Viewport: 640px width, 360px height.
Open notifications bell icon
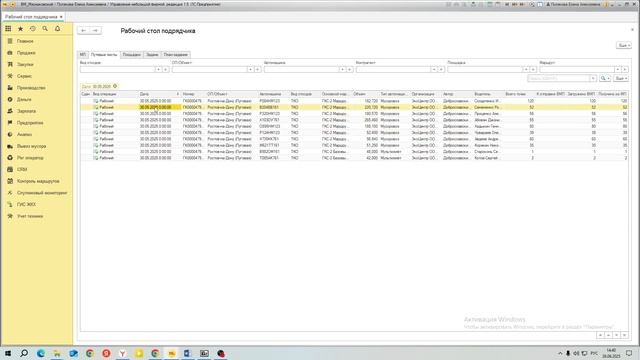point(58,29)
